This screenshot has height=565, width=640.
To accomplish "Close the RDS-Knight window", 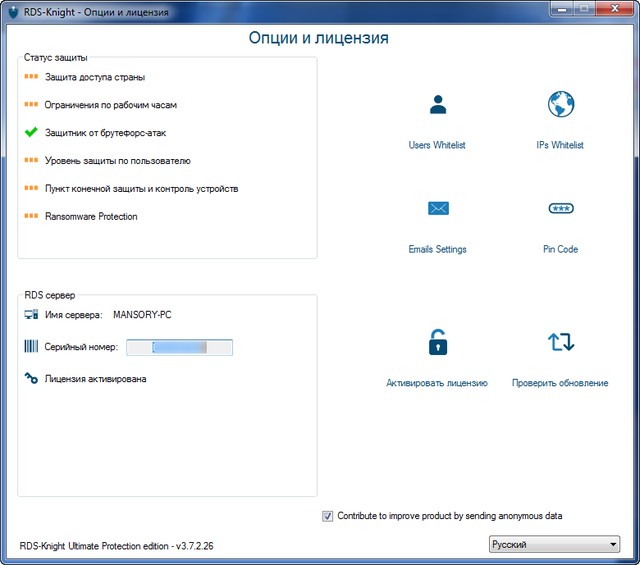I will pyautogui.click(x=615, y=9).
